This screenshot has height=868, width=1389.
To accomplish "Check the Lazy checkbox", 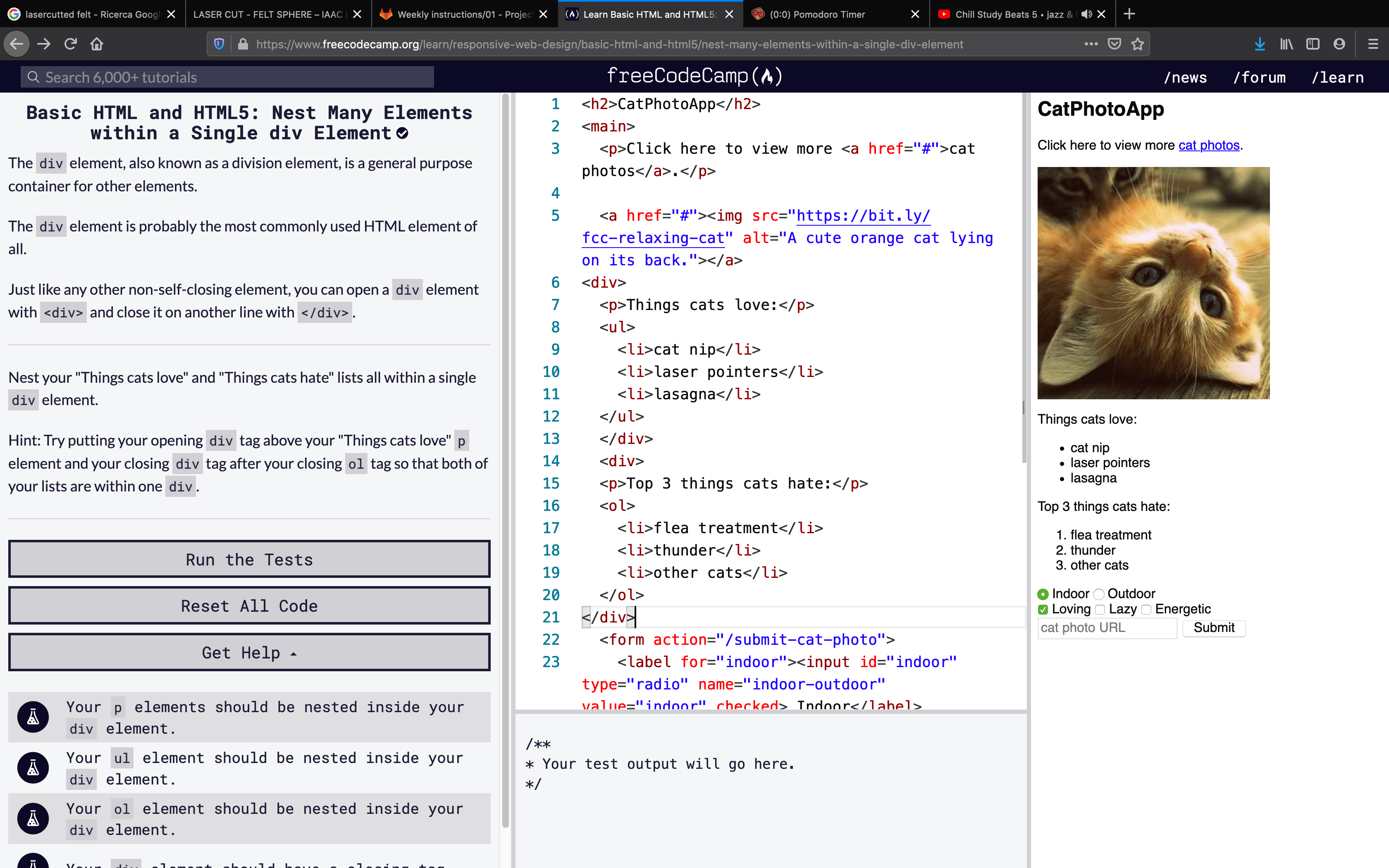I will coord(1100,609).
